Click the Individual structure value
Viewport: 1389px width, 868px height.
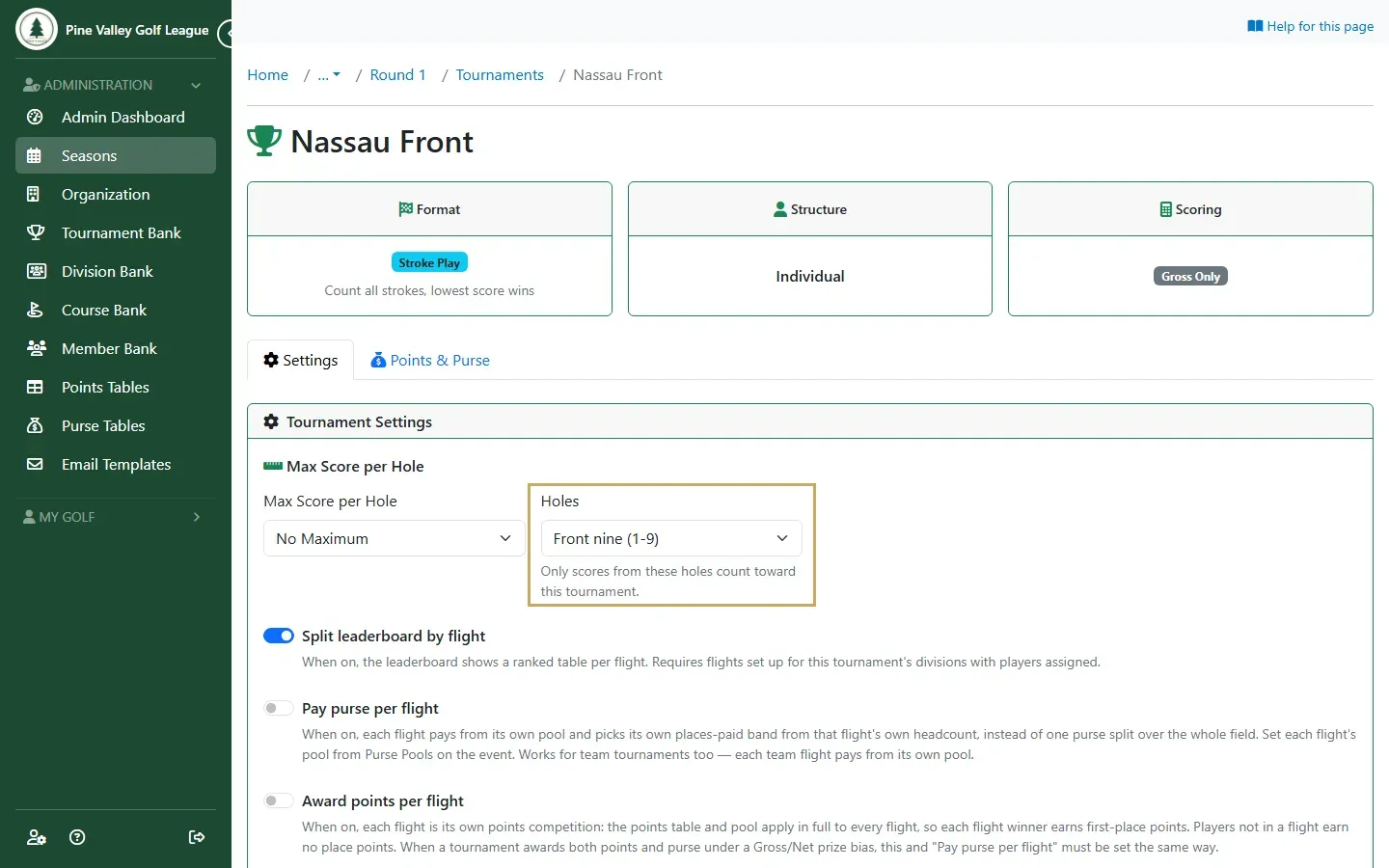[x=810, y=276]
